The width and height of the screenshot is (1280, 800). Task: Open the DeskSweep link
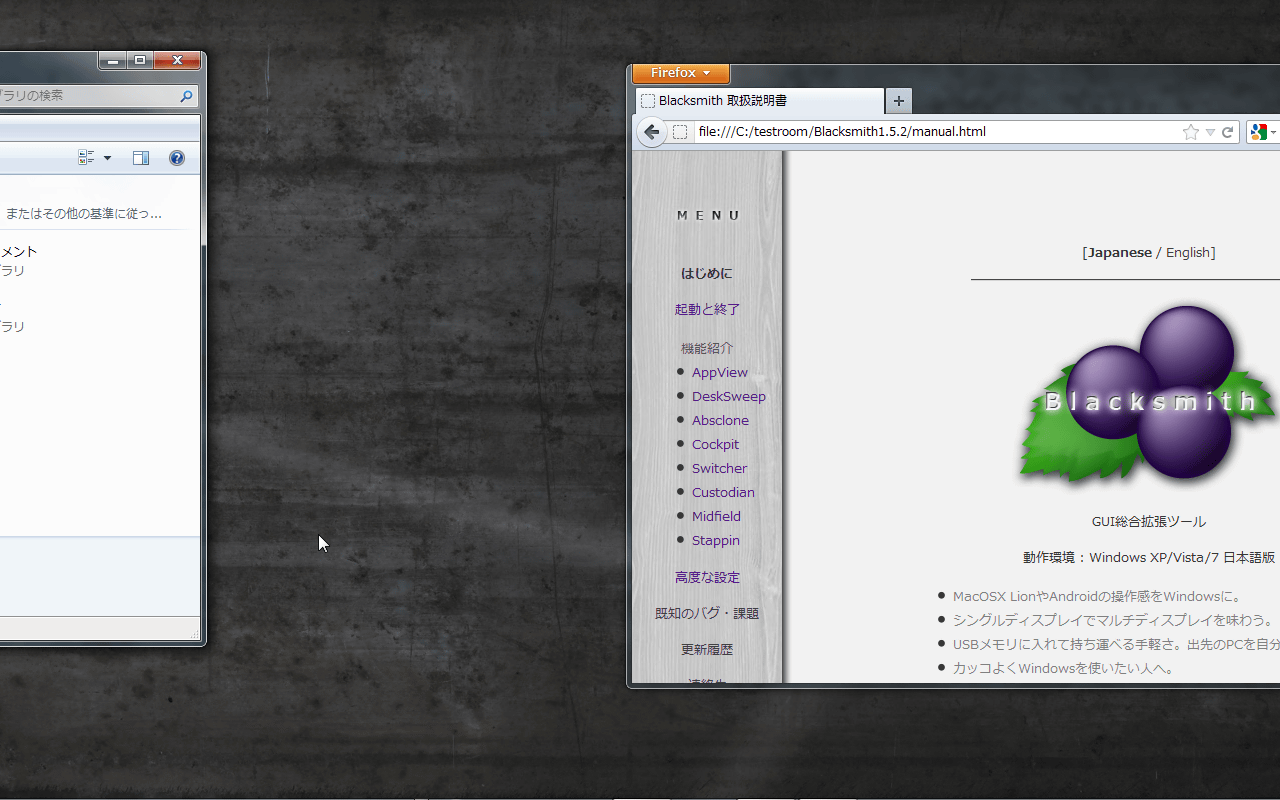point(729,396)
